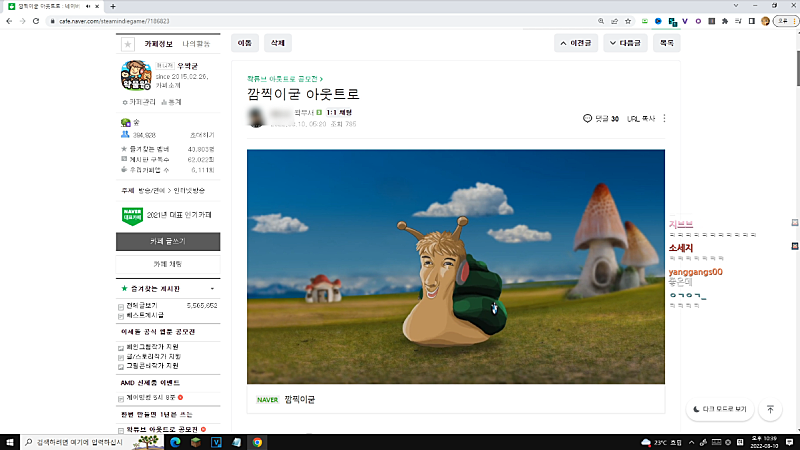Viewport: 800px width, 450px height.
Task: Toggle dark mode with 다크 모드로 보기
Action: (720, 409)
